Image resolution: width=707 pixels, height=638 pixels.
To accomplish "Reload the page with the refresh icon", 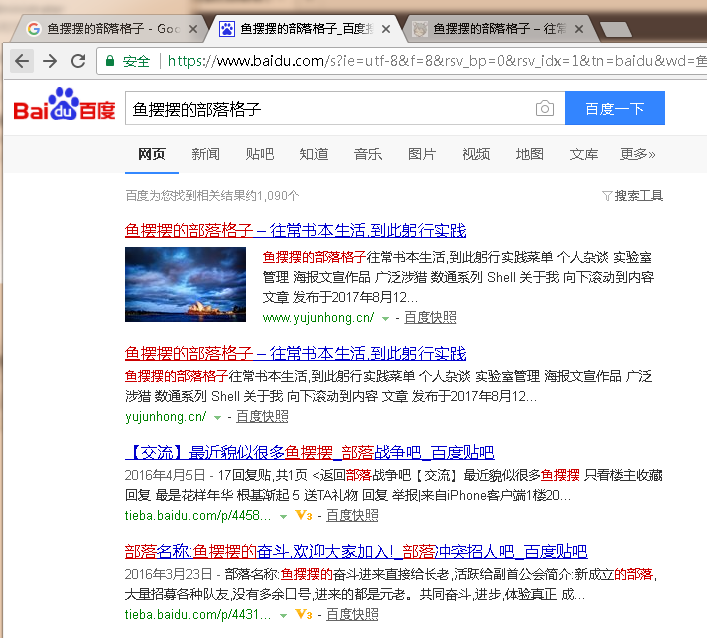I will click(77, 61).
